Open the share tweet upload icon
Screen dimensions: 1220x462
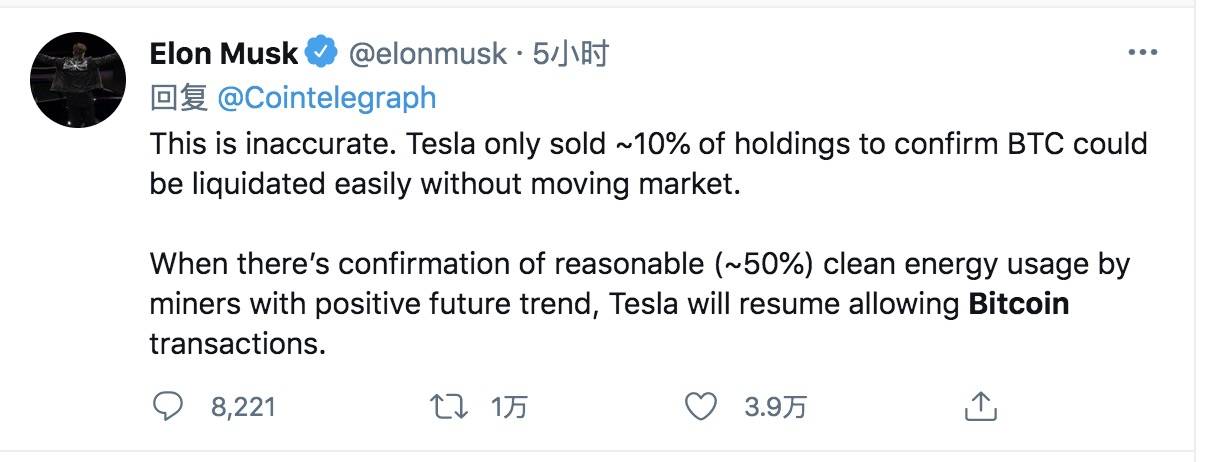[980, 405]
